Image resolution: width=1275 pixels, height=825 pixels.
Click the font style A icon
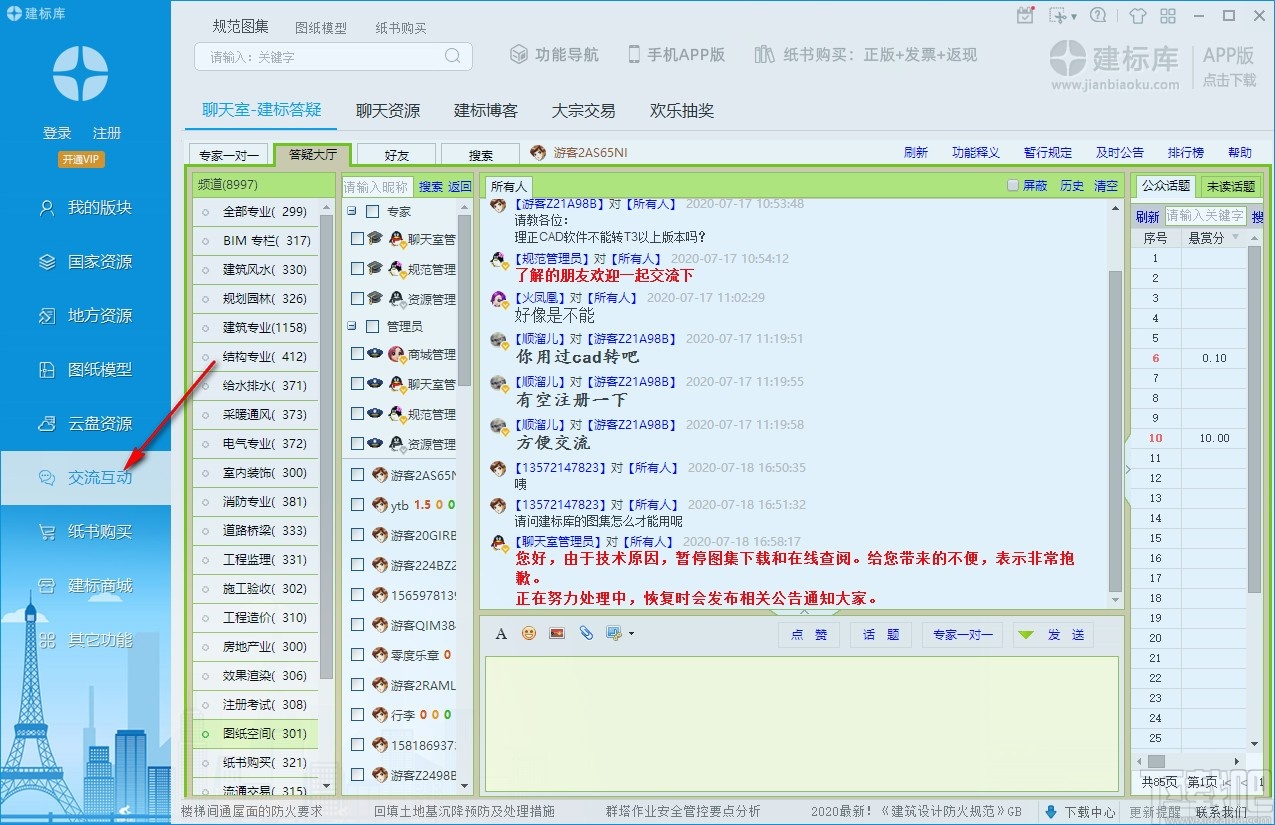coord(501,633)
